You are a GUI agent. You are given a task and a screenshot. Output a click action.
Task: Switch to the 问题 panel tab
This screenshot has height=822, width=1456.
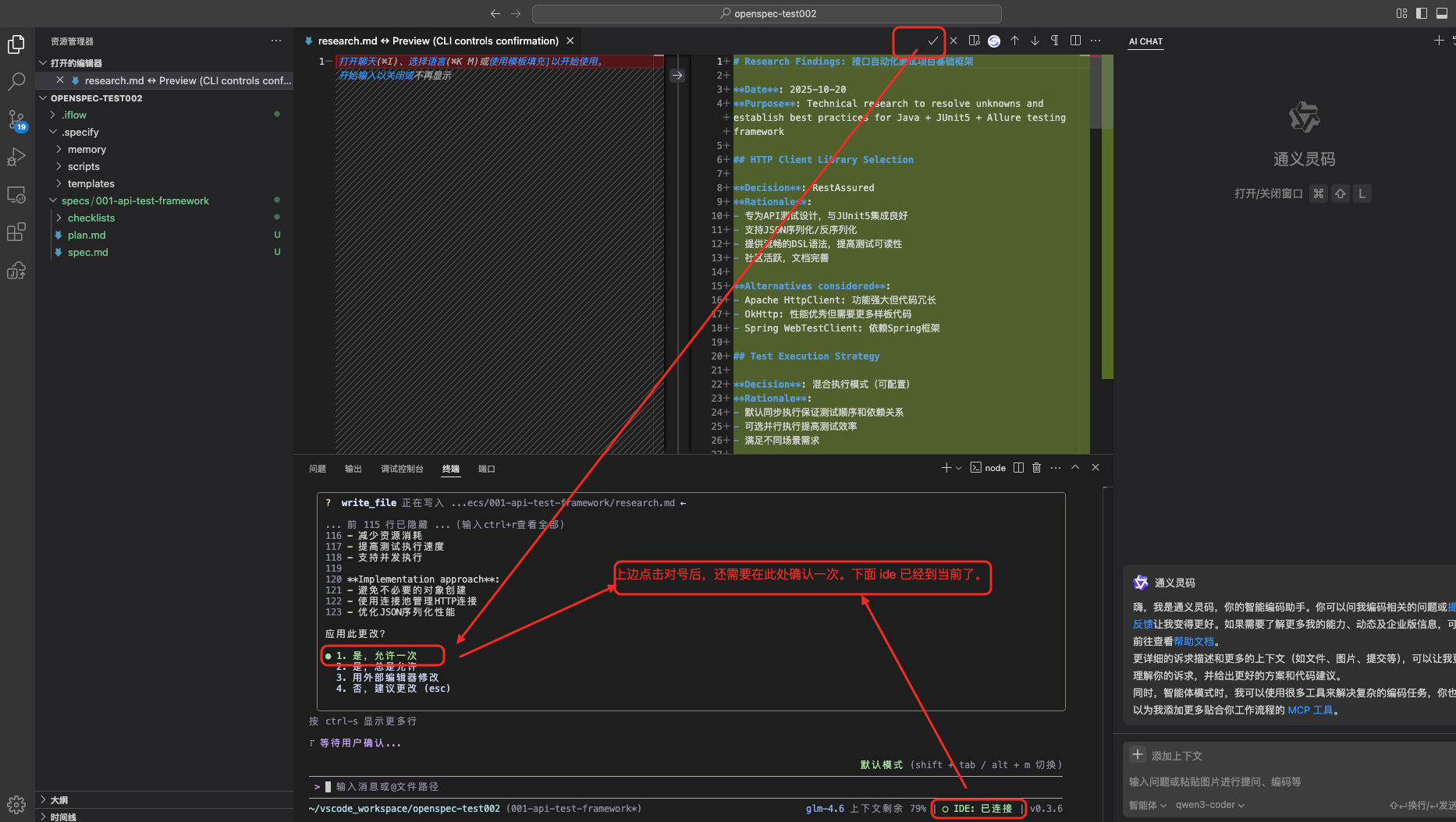pyautogui.click(x=318, y=469)
